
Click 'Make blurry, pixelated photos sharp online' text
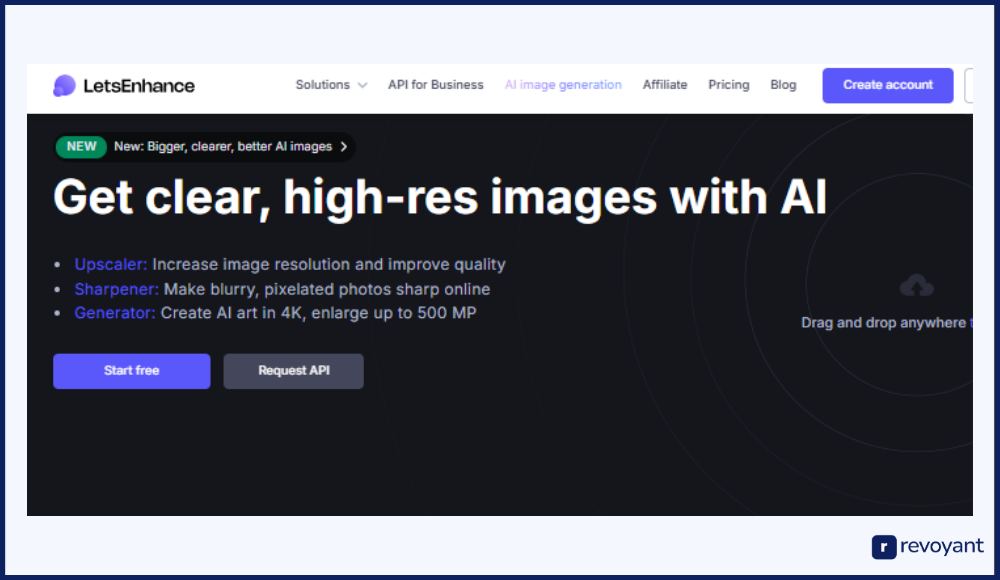pyautogui.click(x=327, y=289)
